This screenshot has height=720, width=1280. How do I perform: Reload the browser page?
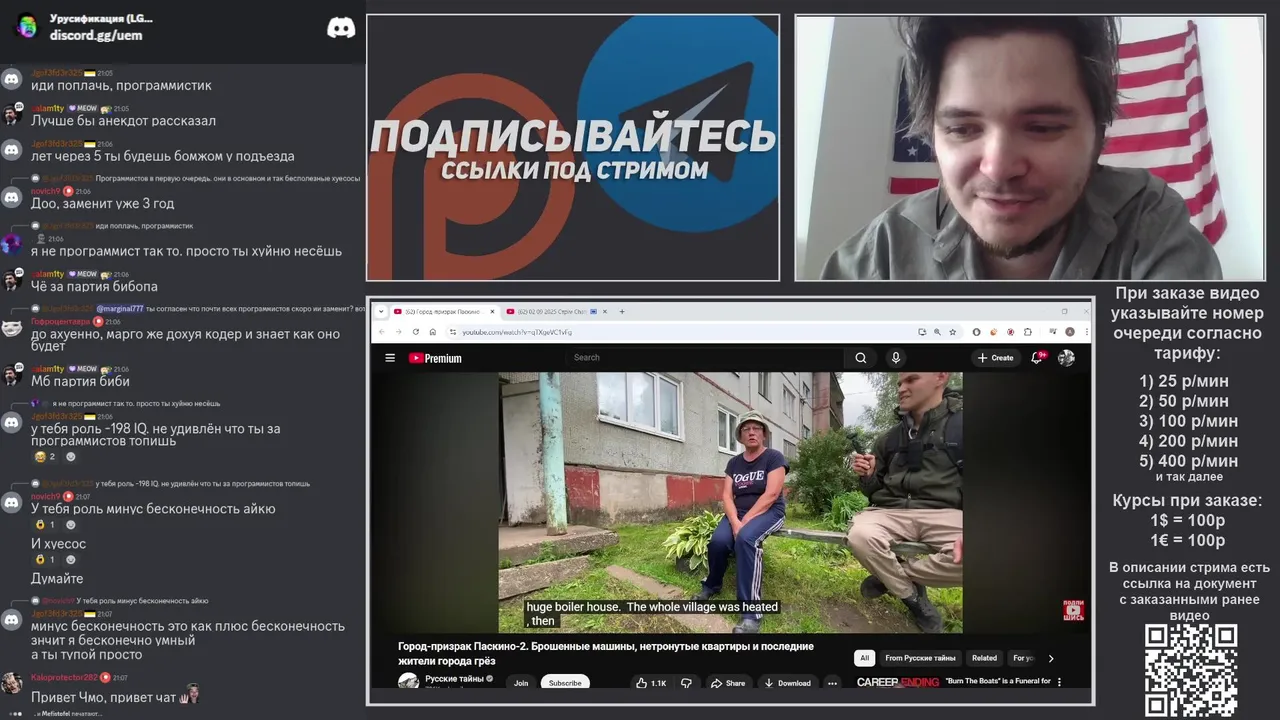click(x=416, y=332)
